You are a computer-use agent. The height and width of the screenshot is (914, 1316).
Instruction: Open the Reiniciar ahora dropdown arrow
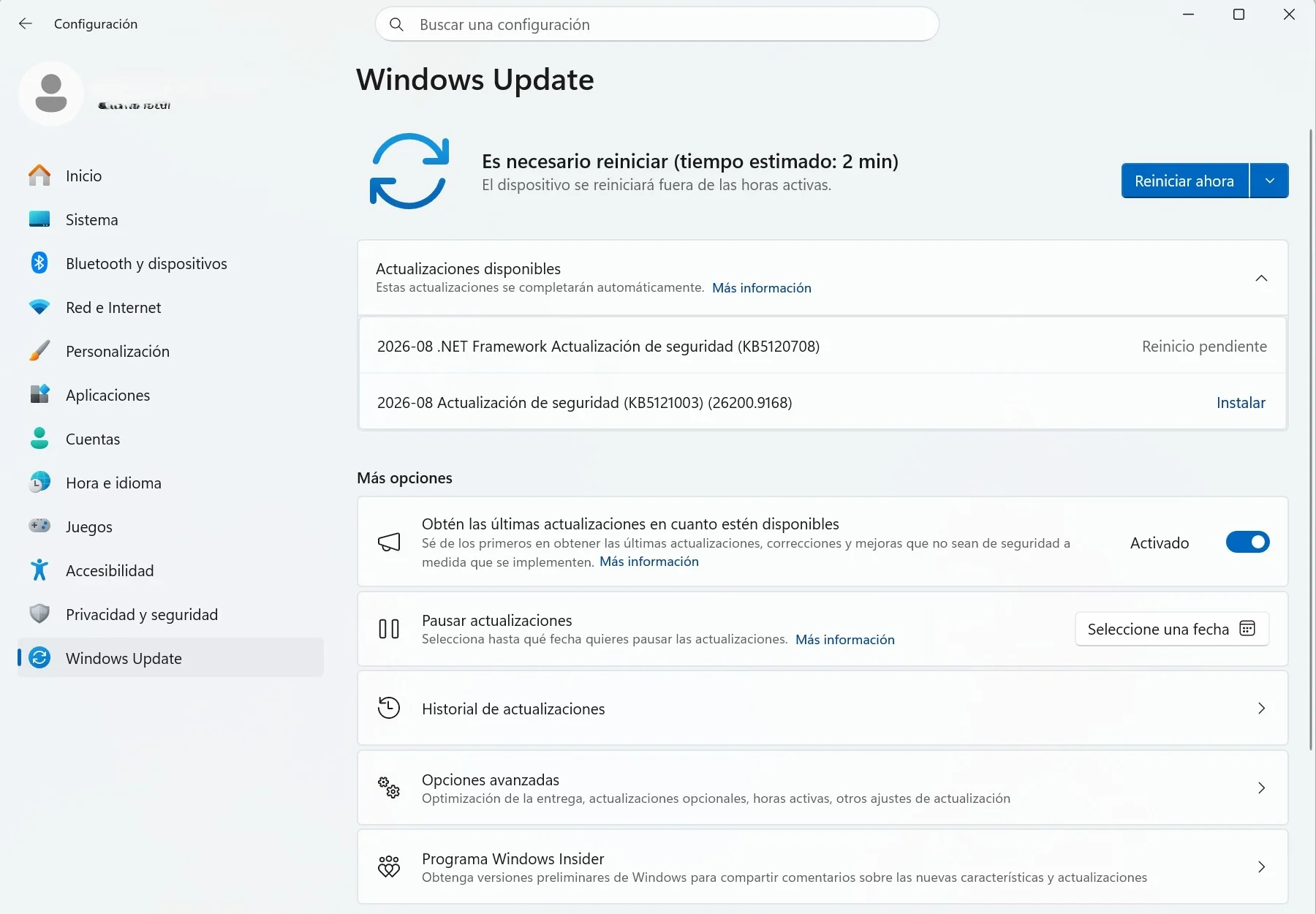pyautogui.click(x=1270, y=181)
